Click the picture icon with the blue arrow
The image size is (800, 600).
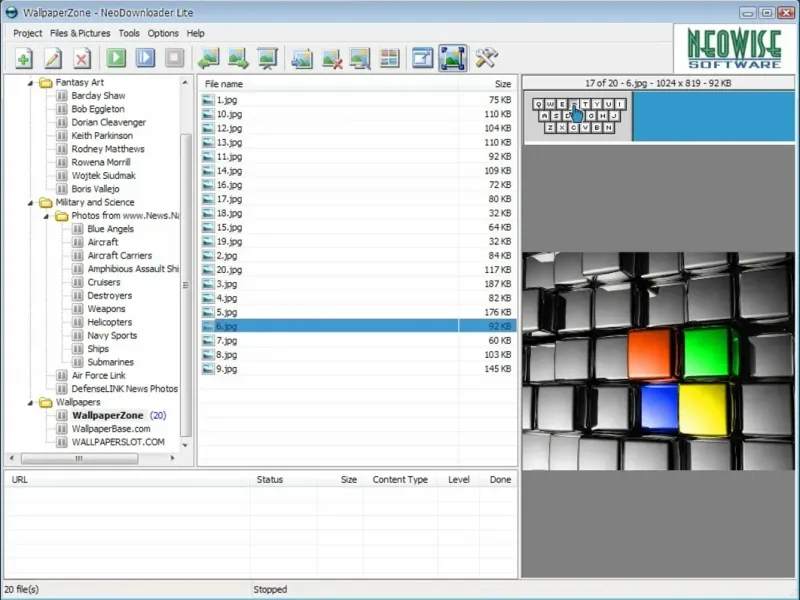coord(302,58)
